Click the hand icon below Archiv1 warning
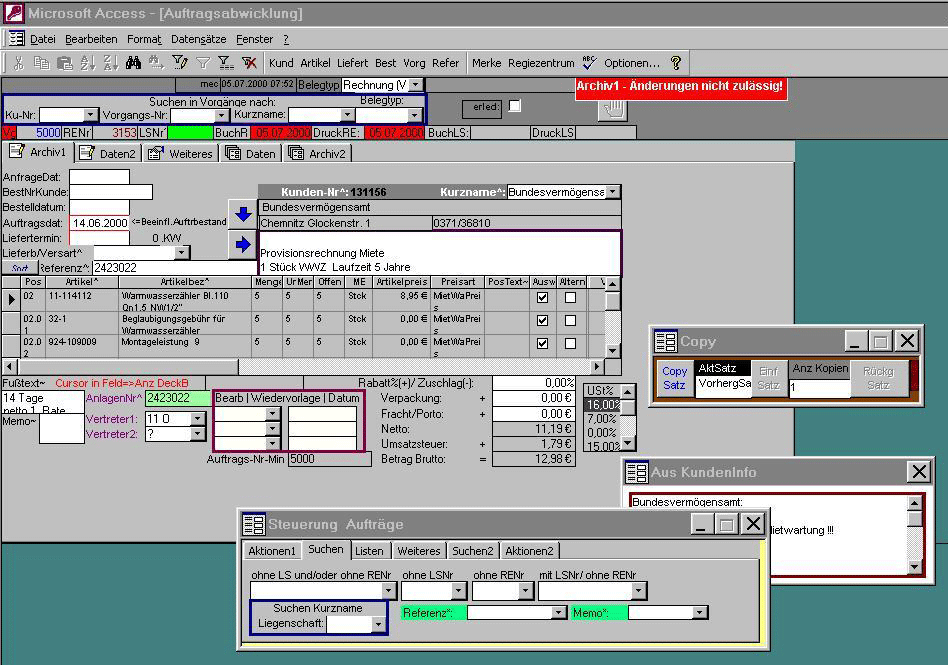This screenshot has width=948, height=665. point(612,110)
